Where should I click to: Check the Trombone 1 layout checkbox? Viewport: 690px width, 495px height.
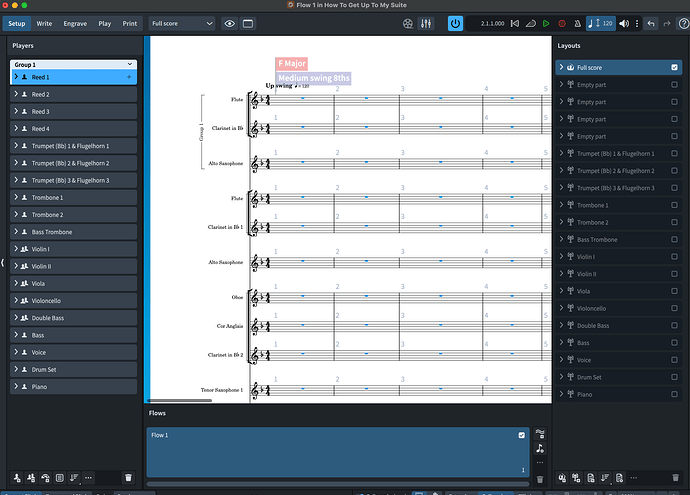[x=674, y=205]
